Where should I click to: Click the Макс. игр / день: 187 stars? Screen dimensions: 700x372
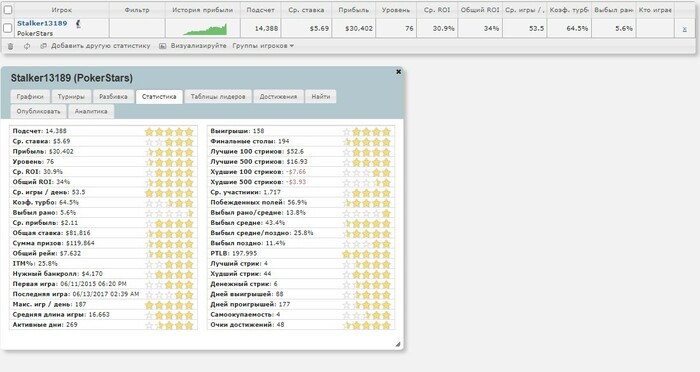pyautogui.click(x=169, y=305)
